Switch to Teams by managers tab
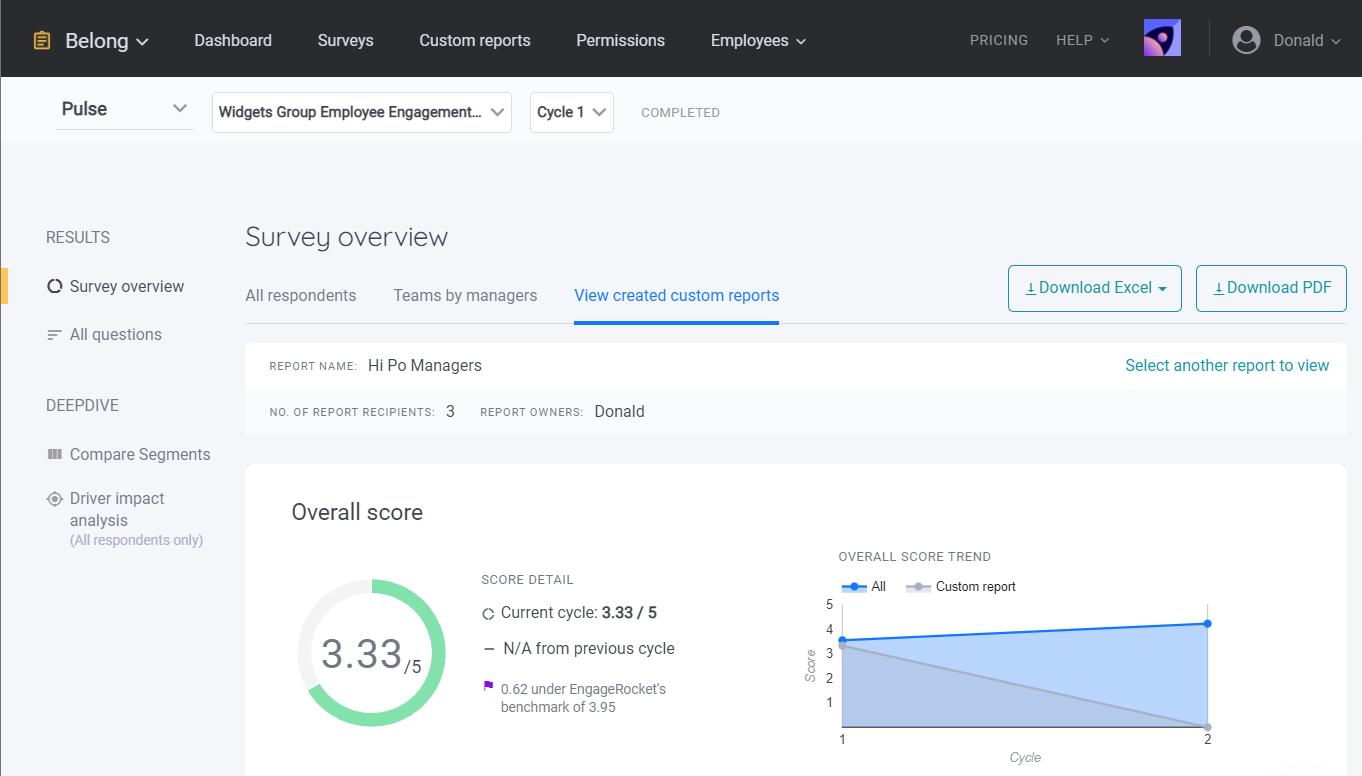Image resolution: width=1362 pixels, height=776 pixels. (465, 295)
